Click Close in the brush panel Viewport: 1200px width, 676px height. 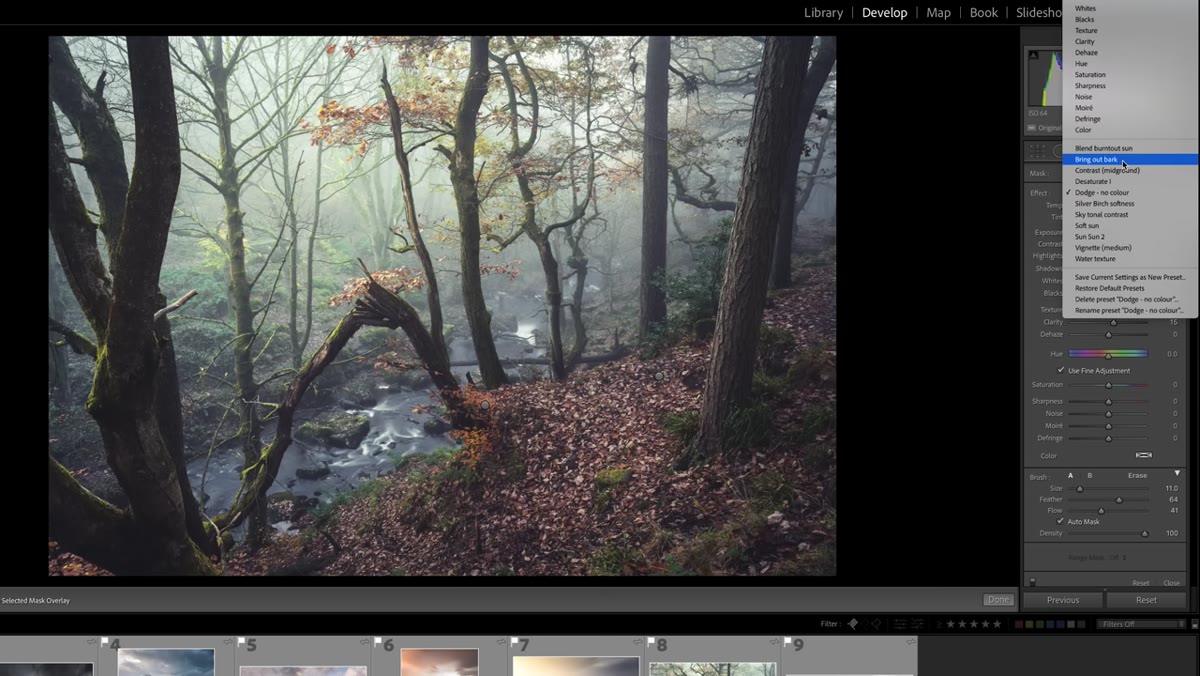1171,583
